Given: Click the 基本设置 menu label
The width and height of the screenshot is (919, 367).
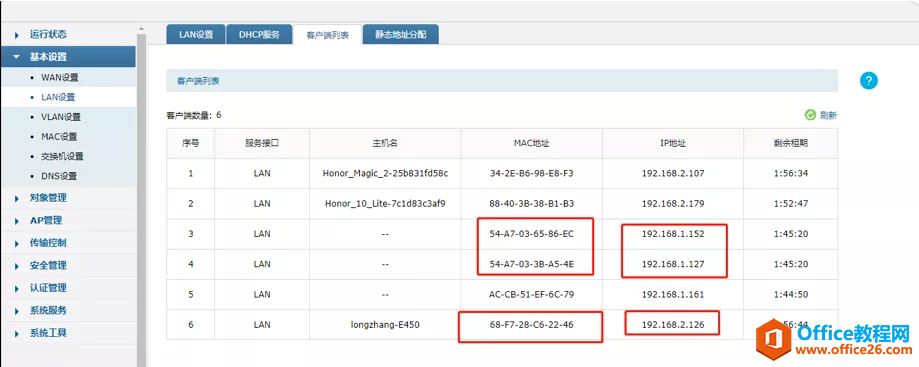Looking at the screenshot, I should [x=48, y=57].
